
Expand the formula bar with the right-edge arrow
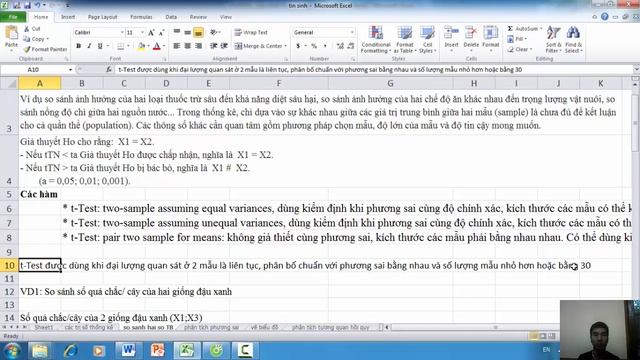click(x=636, y=69)
